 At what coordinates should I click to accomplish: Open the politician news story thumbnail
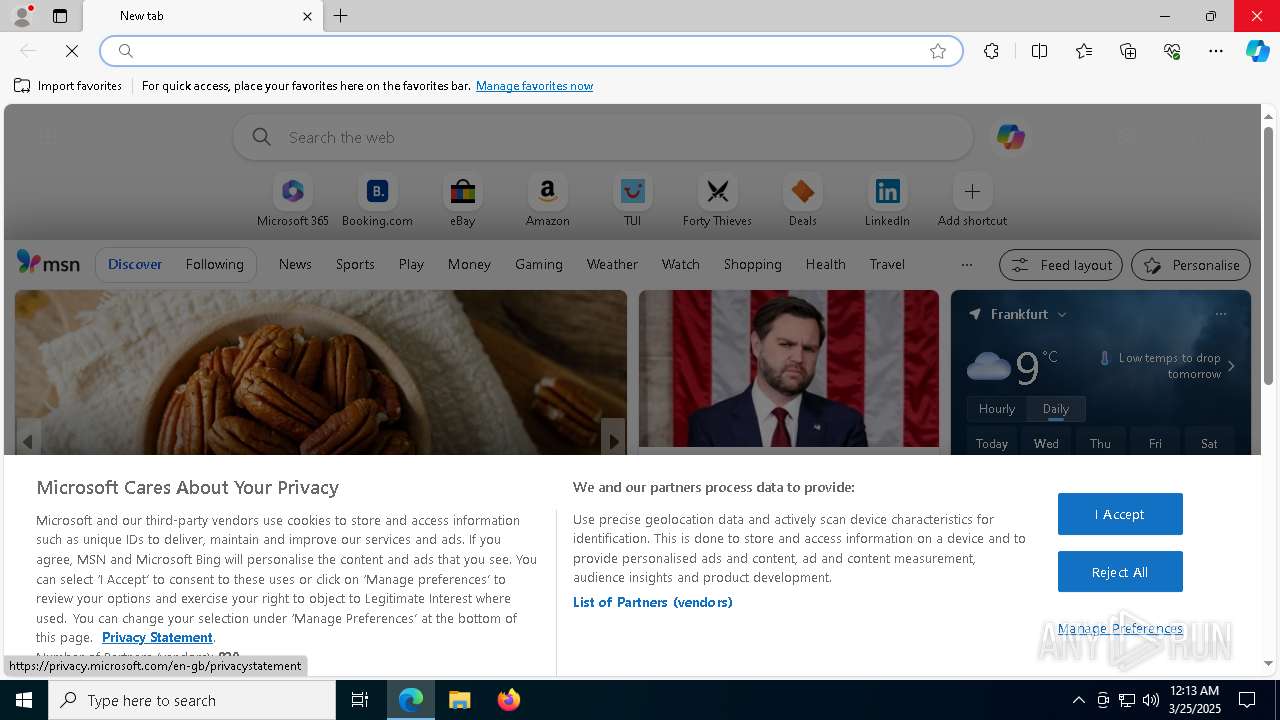[x=789, y=368]
